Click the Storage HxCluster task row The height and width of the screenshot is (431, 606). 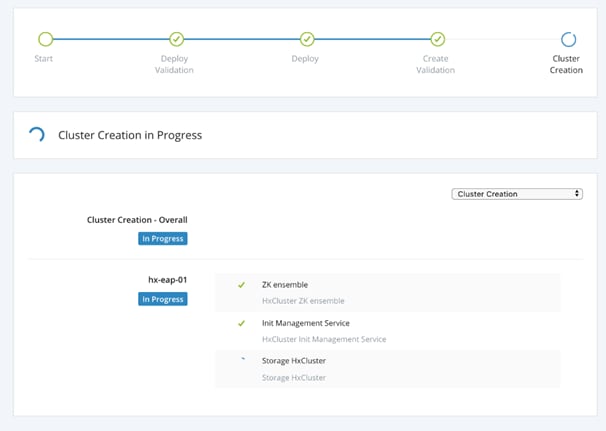[x=388, y=369]
